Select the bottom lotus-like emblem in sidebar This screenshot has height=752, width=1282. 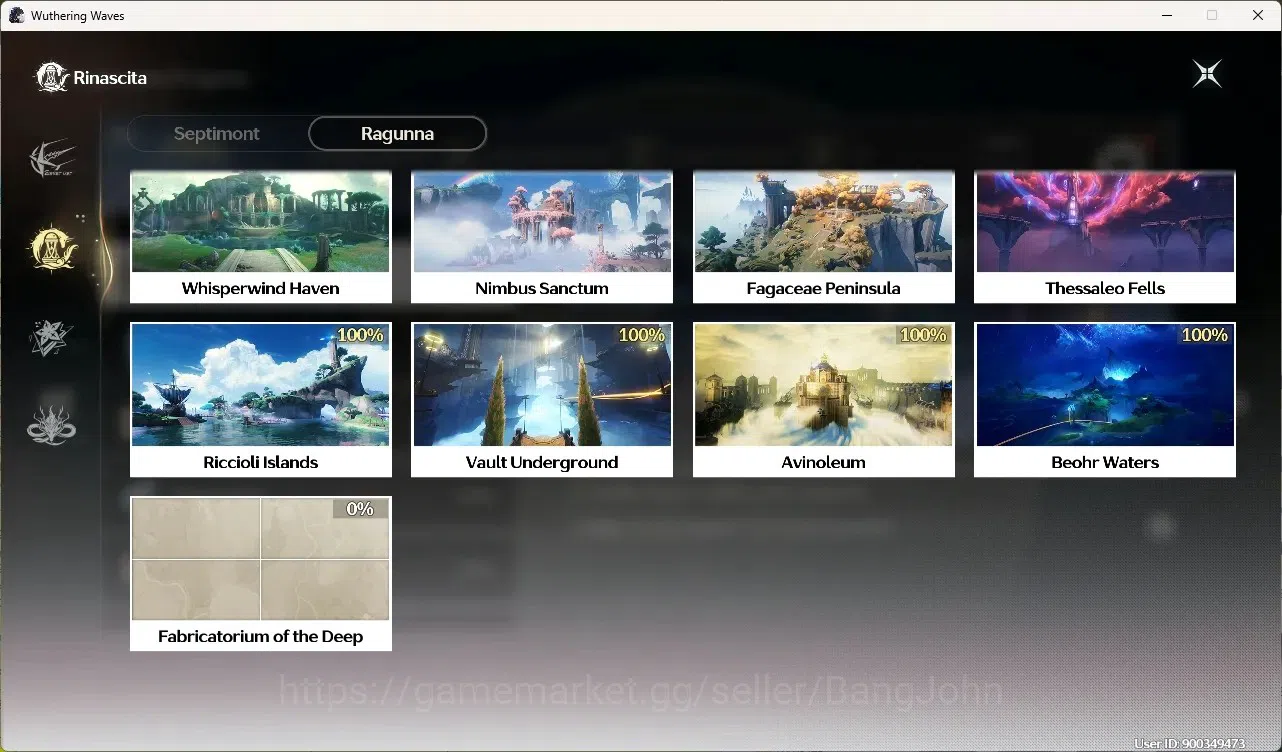51,424
